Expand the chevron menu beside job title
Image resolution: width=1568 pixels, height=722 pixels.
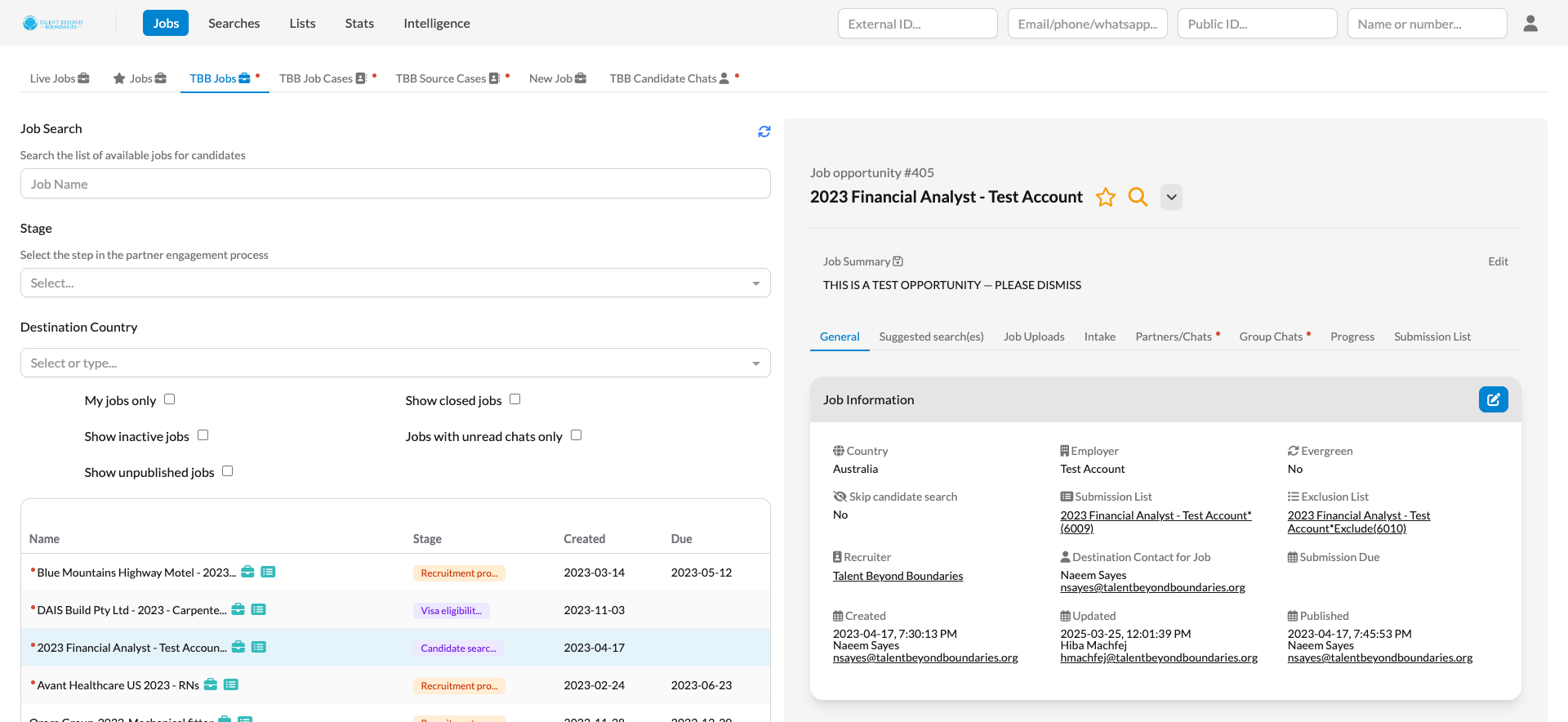click(1171, 197)
